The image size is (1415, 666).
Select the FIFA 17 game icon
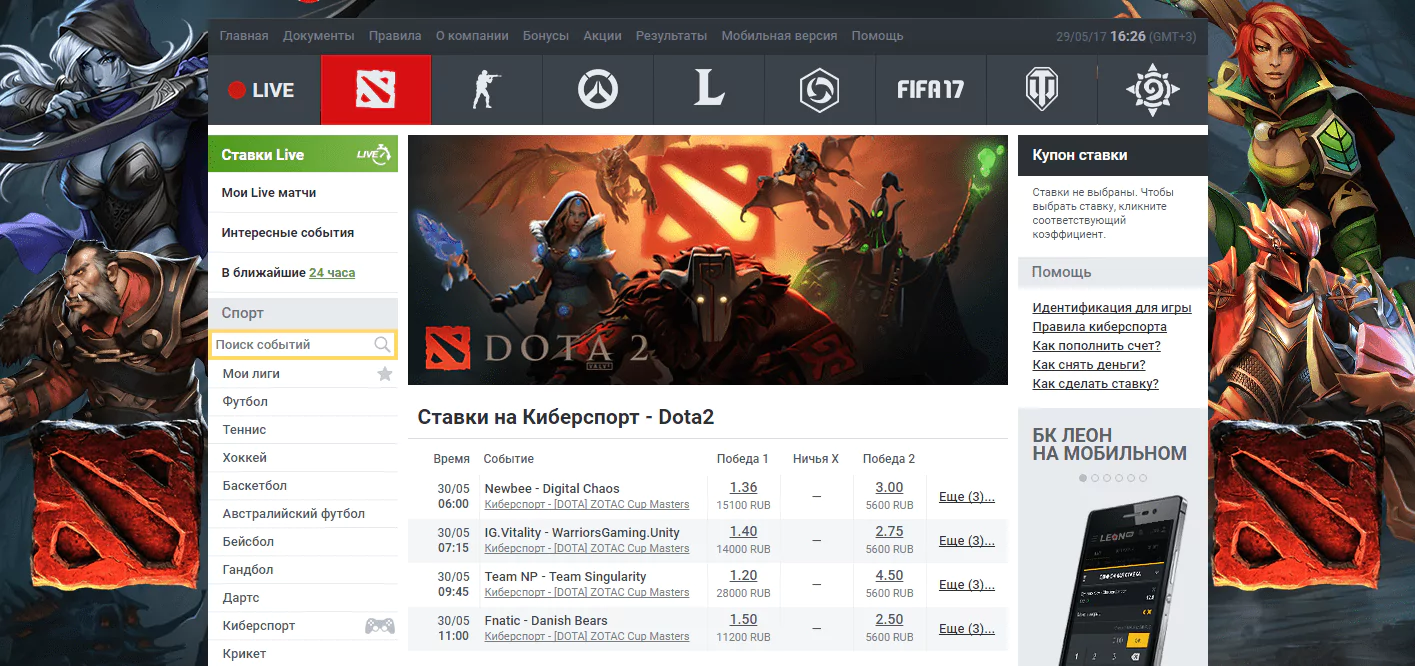[931, 90]
